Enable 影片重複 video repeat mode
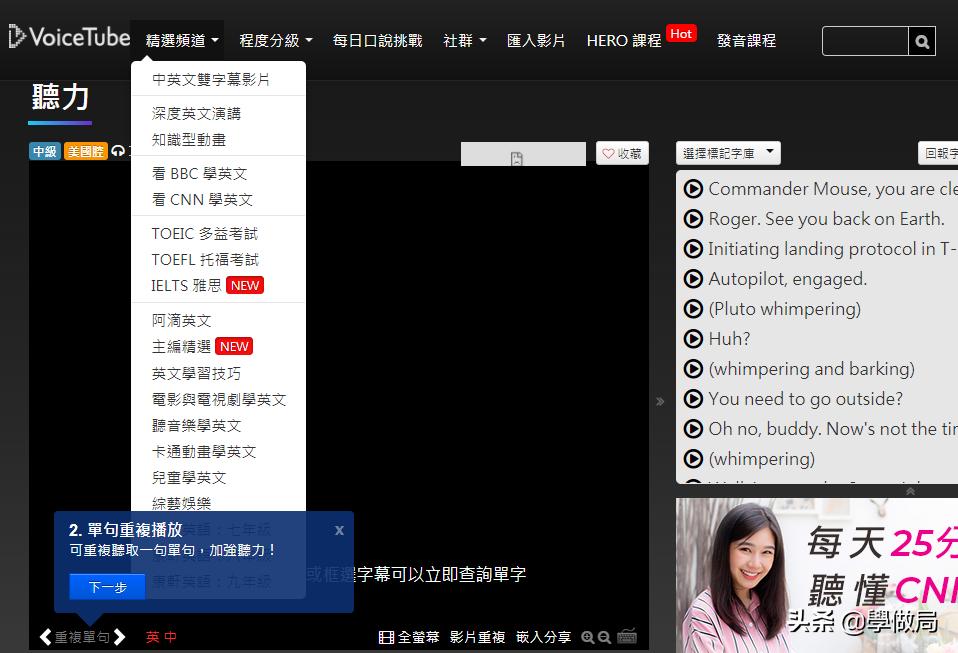This screenshot has width=958, height=653. pyautogui.click(x=477, y=636)
